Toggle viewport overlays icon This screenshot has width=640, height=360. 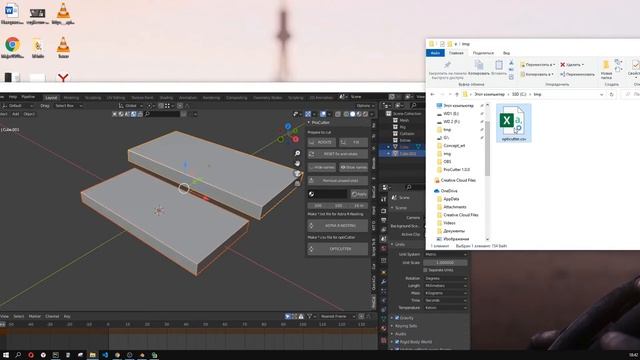[x=323, y=114]
